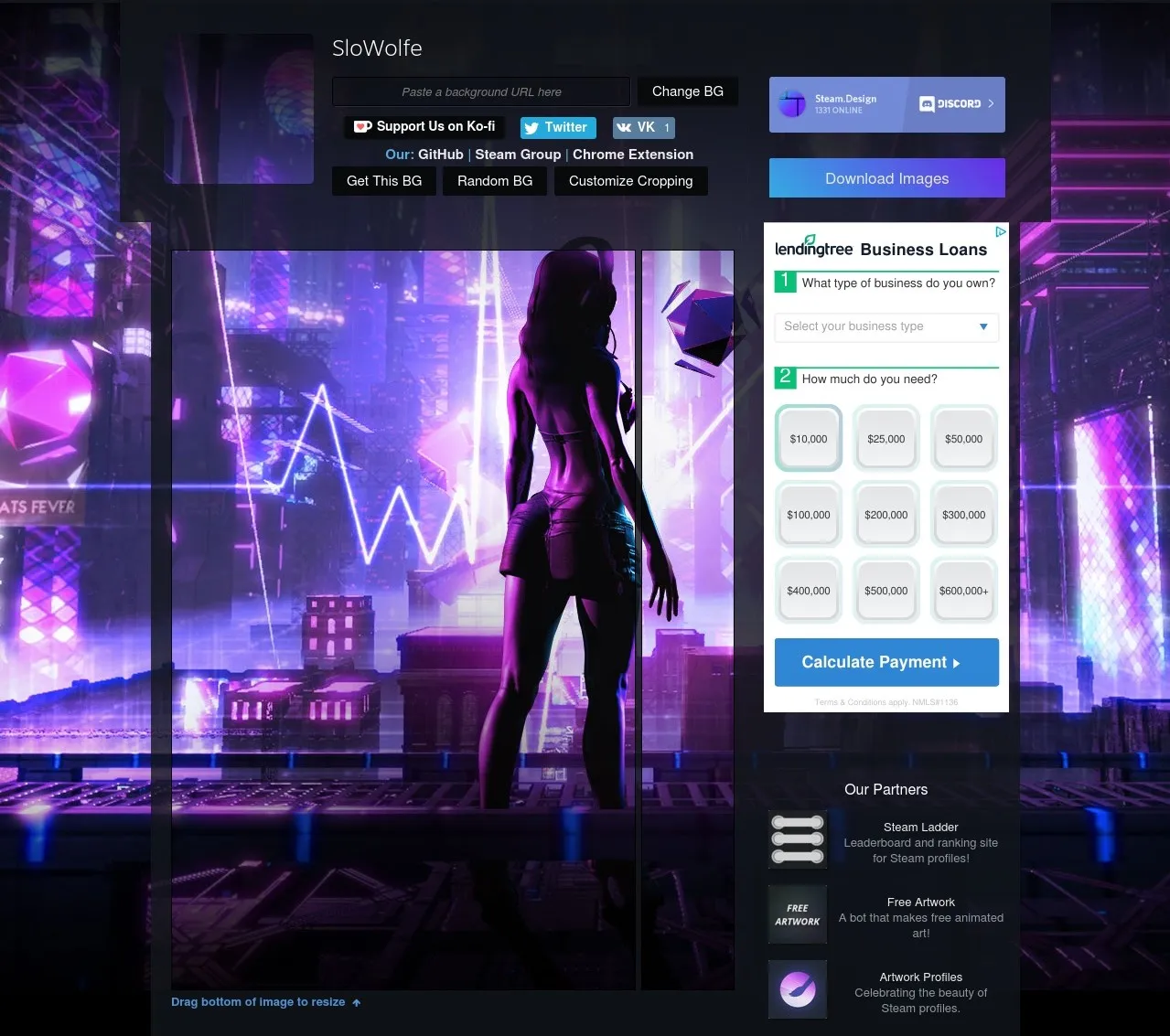Open the Steam Ladder partner link

pos(920,827)
